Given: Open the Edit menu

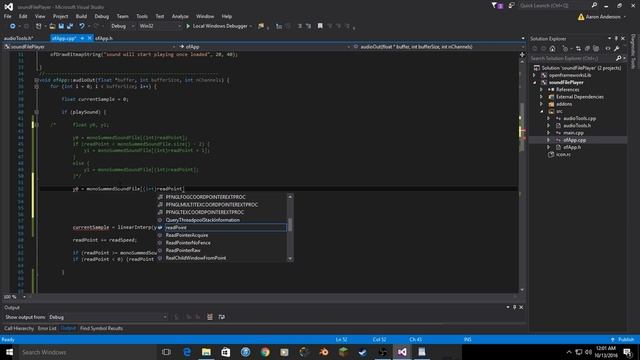Looking at the screenshot, I should tap(23, 16).
